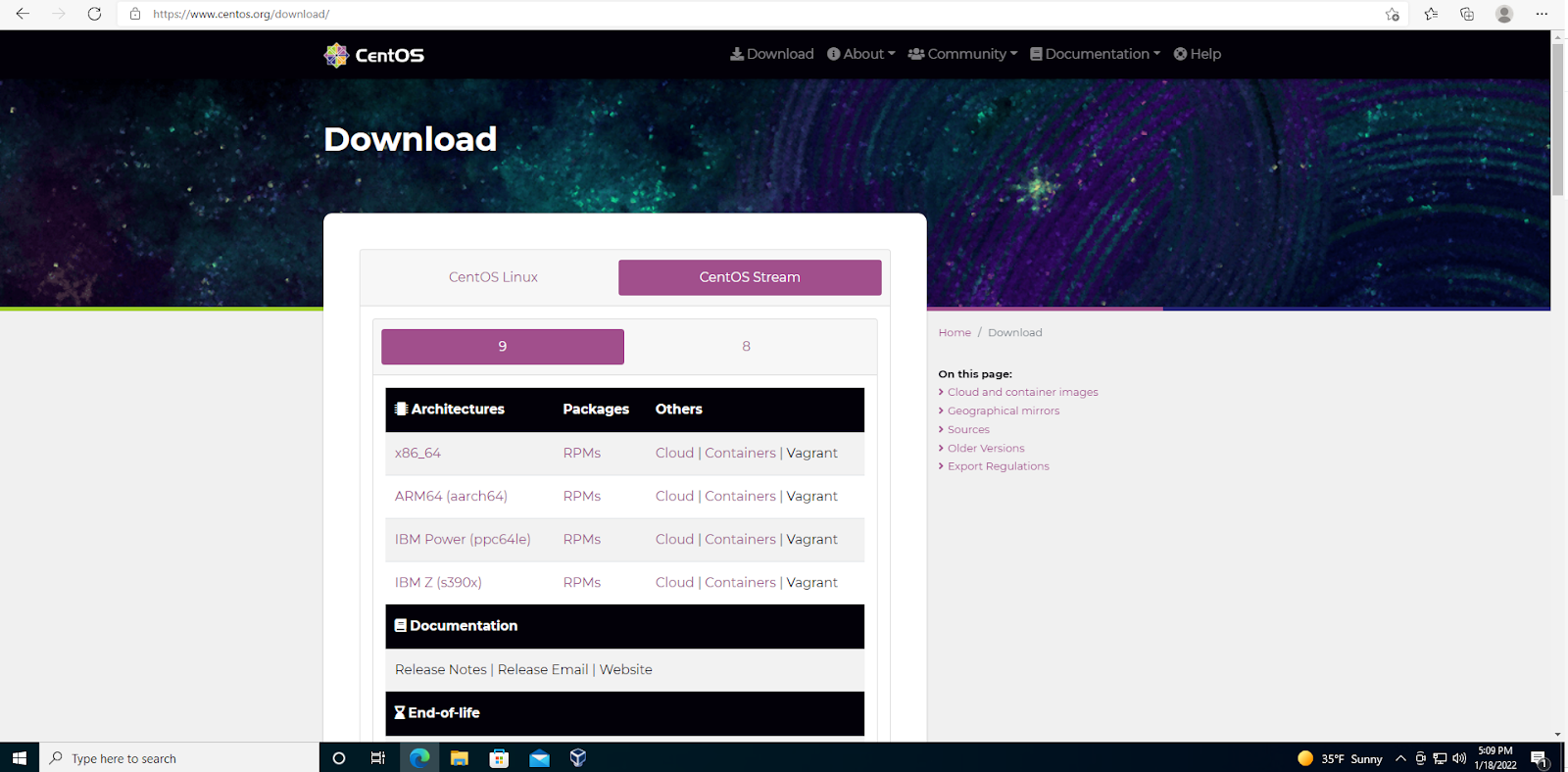Open Website documentation link

tap(626, 669)
